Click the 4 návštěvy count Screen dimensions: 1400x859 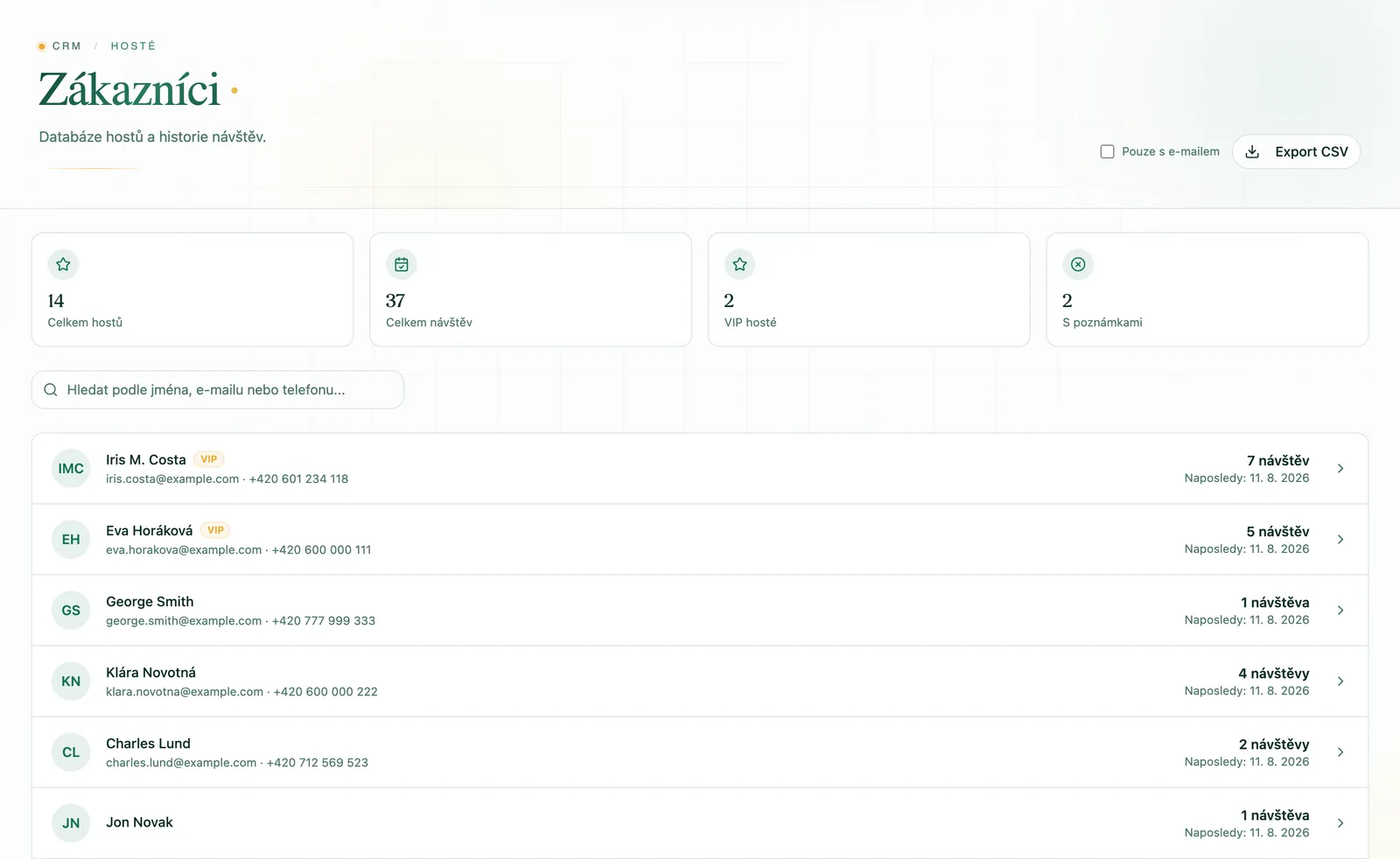point(1274,674)
